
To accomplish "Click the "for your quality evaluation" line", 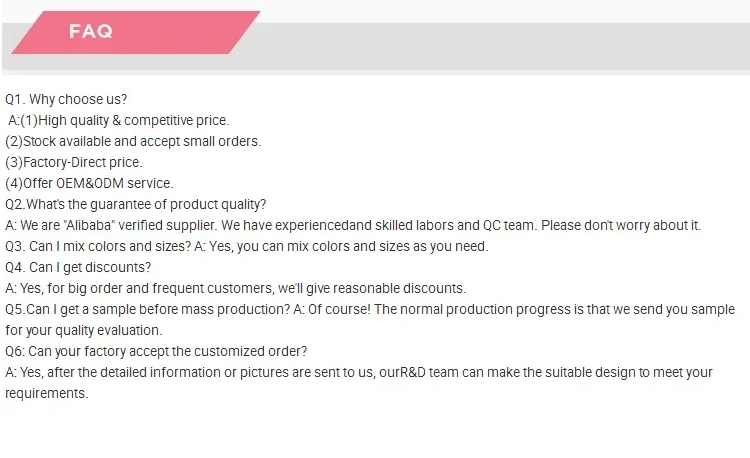I will click(83, 330).
